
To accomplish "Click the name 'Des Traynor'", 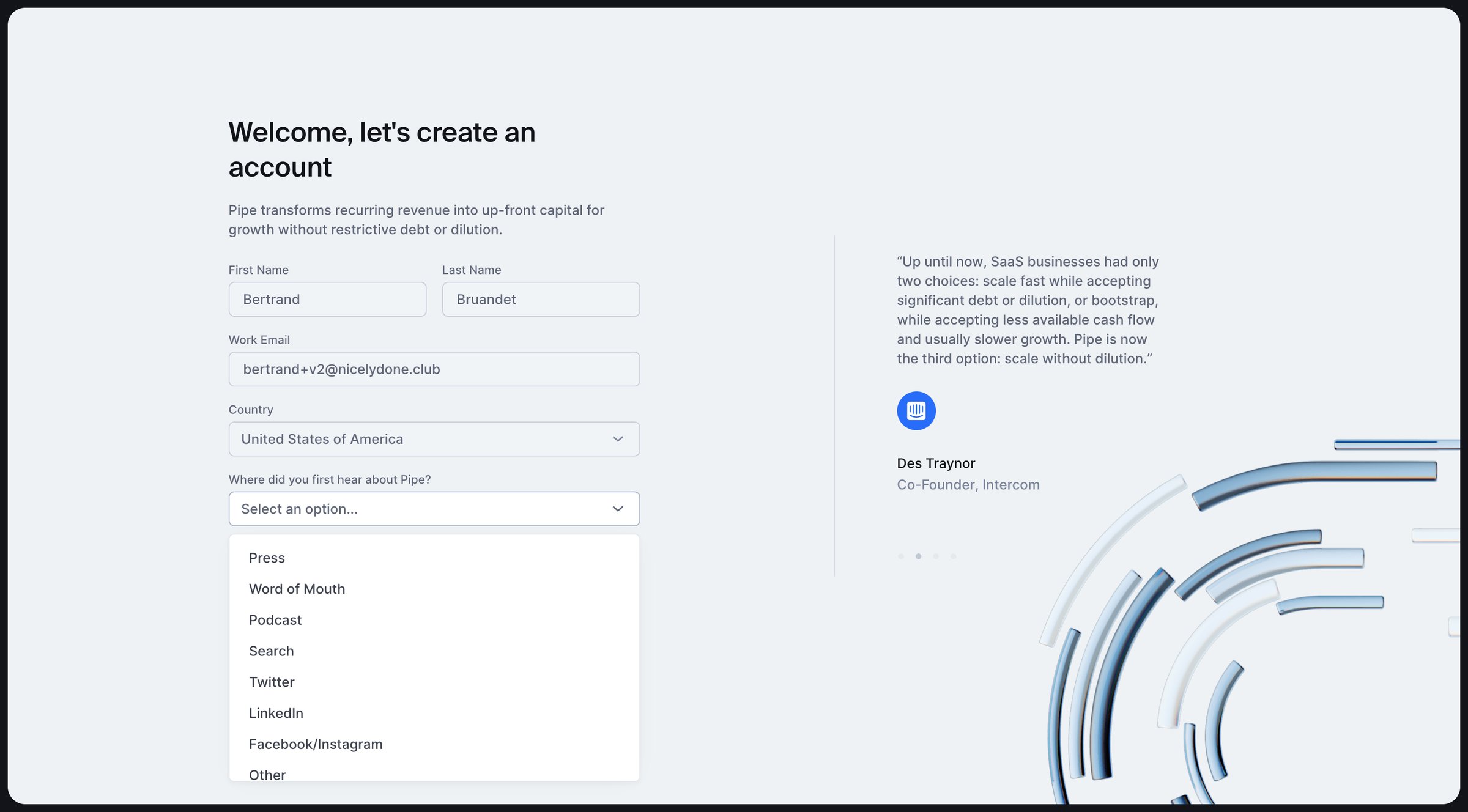I will [x=936, y=463].
